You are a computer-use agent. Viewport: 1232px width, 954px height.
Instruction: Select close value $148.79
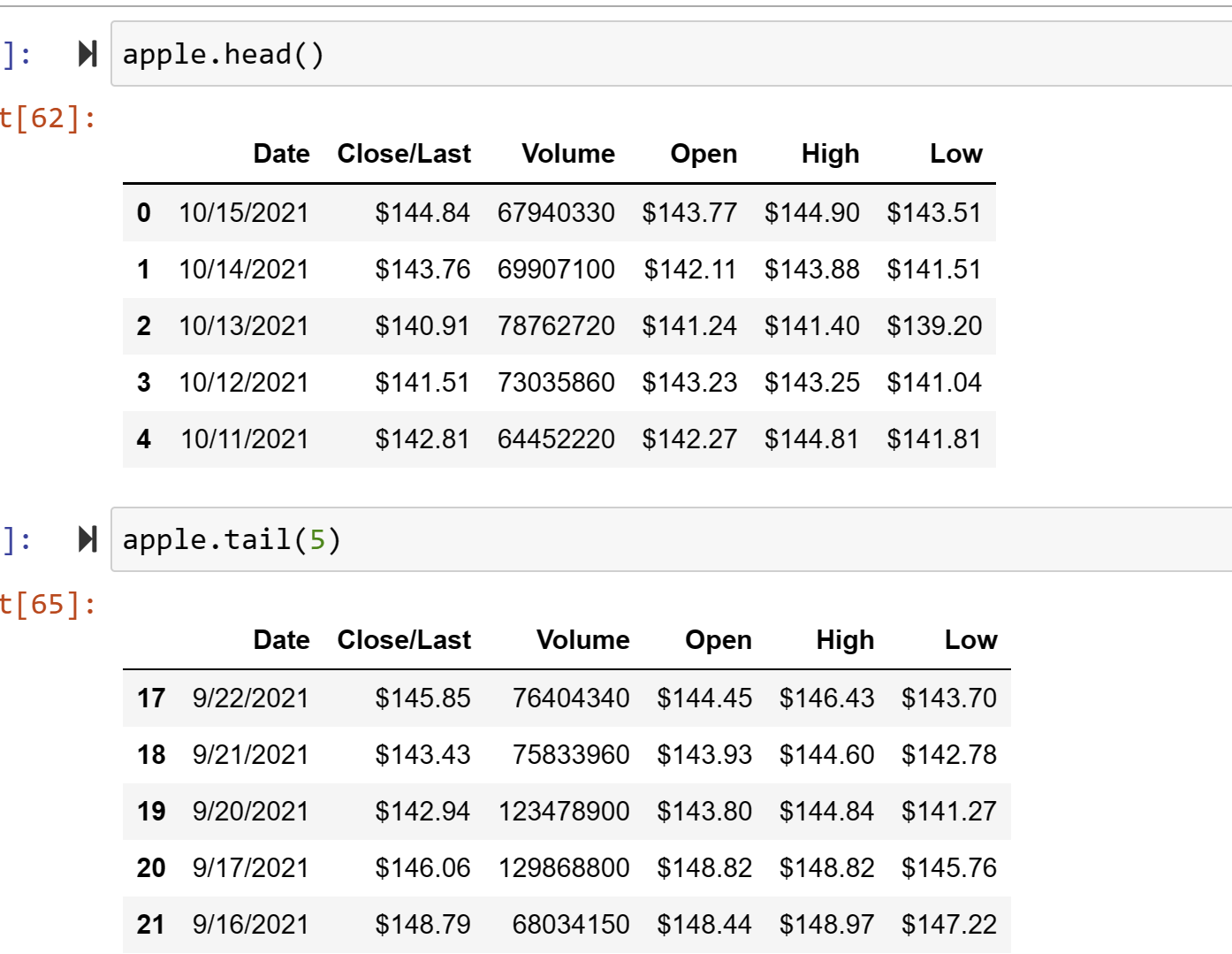(x=422, y=925)
